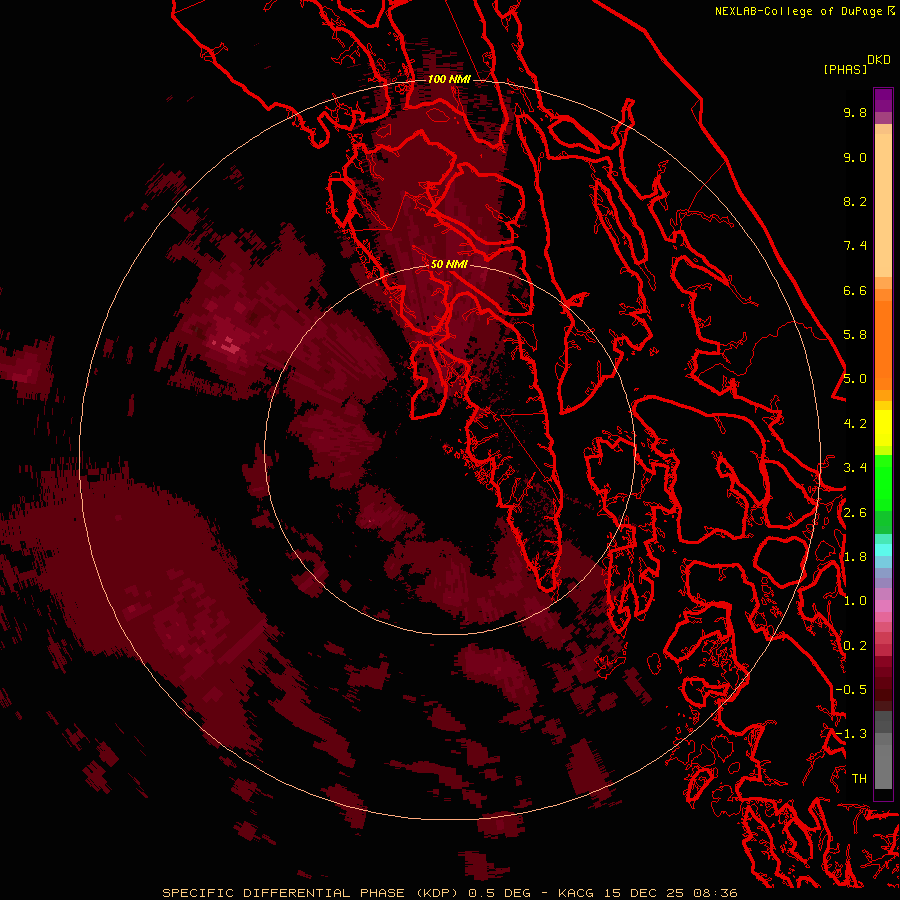Viewport: 900px width, 900px height.
Task: Click the 50 NMI range ring label
Action: click(449, 264)
